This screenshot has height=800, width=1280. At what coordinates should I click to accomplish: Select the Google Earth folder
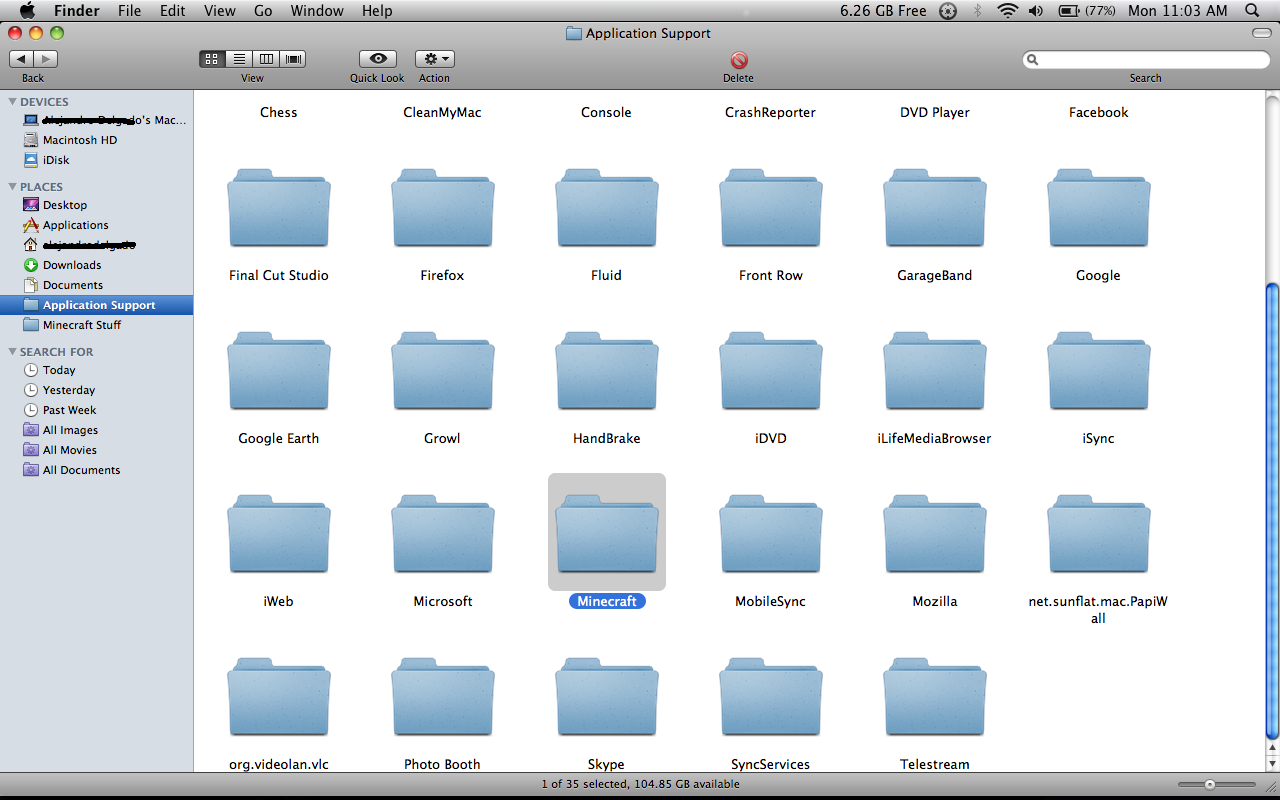click(279, 370)
